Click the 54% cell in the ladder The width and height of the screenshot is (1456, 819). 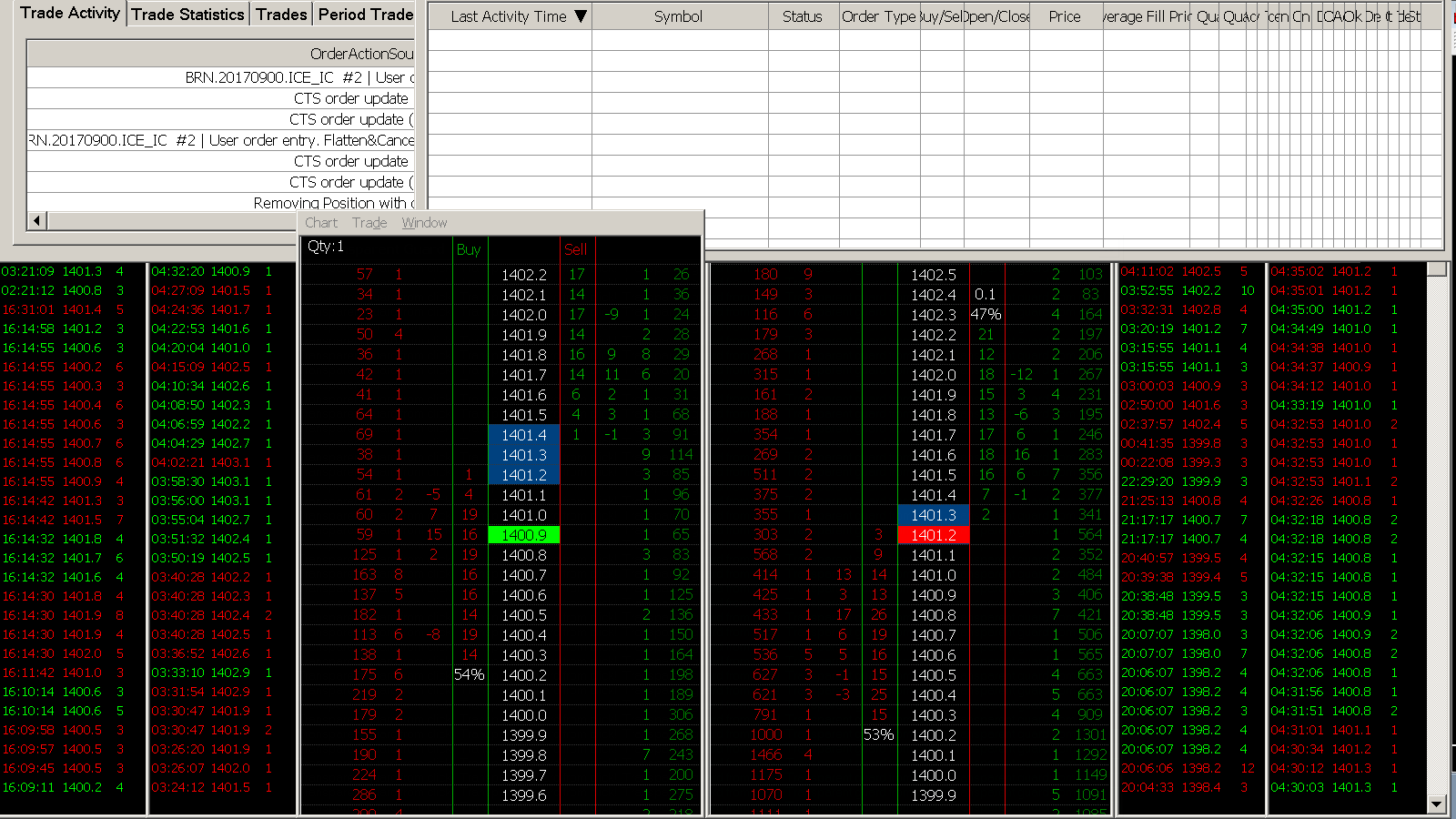[469, 675]
